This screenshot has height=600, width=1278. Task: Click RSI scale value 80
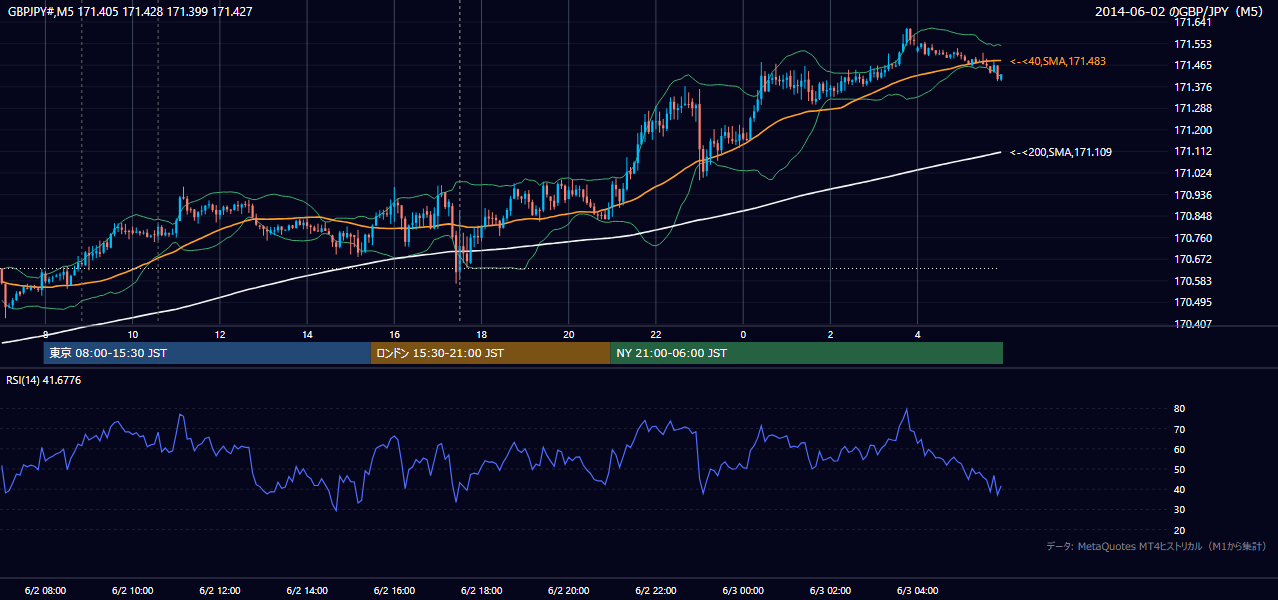click(x=1180, y=409)
